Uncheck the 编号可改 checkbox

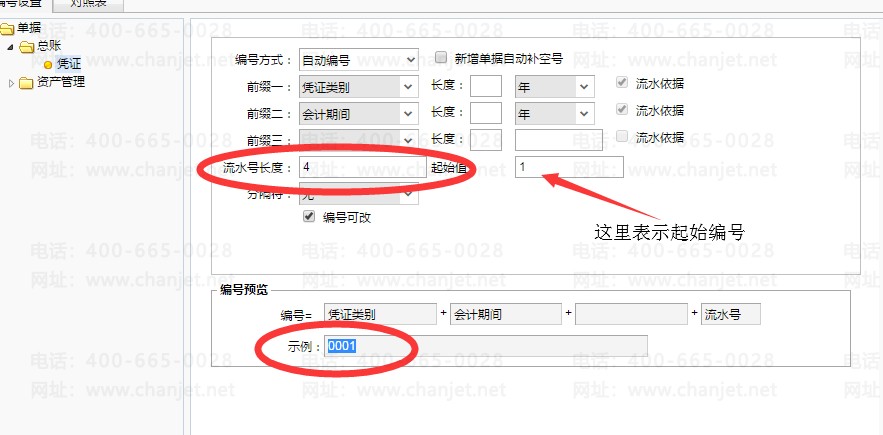(x=308, y=216)
